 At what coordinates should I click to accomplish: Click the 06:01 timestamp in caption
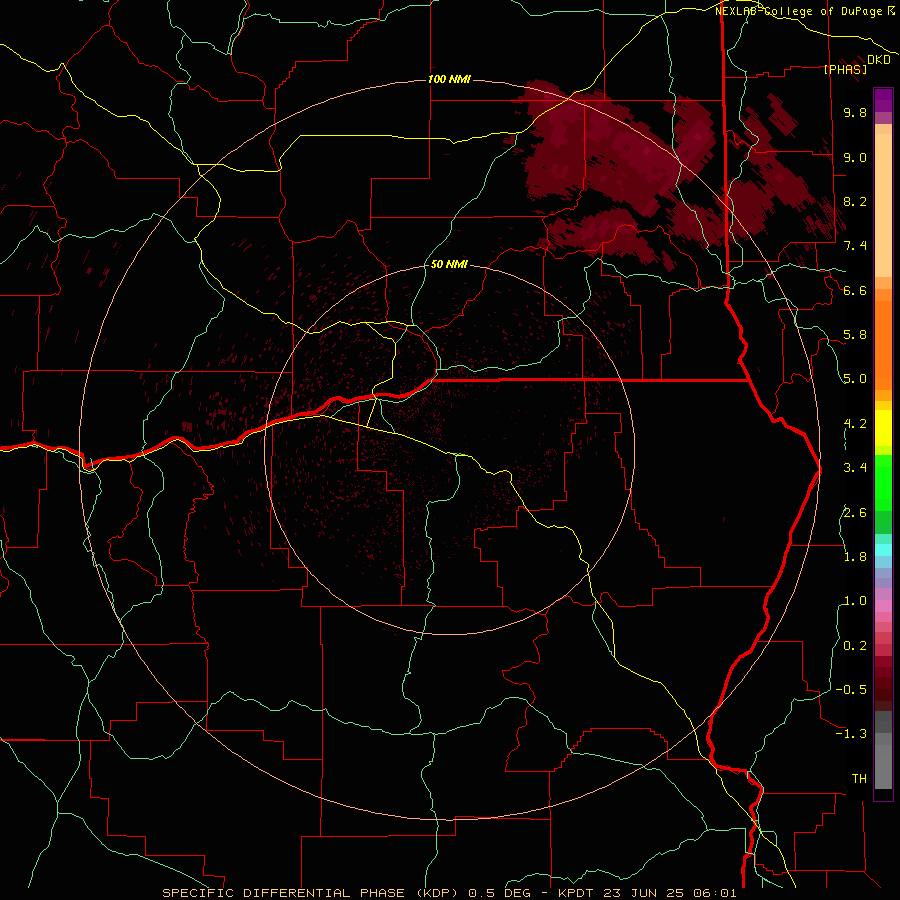click(716, 893)
